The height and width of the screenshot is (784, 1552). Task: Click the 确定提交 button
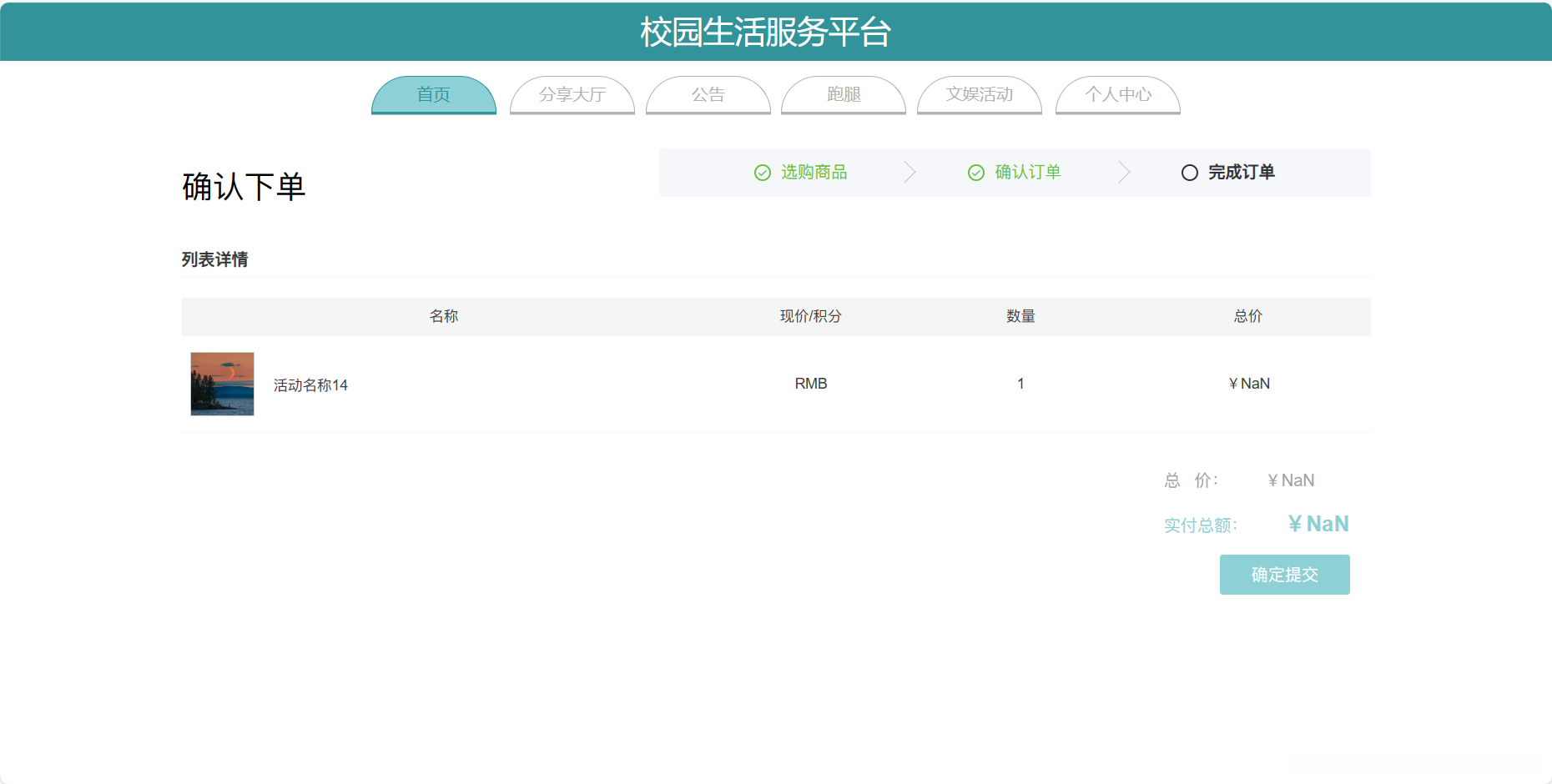1284,575
